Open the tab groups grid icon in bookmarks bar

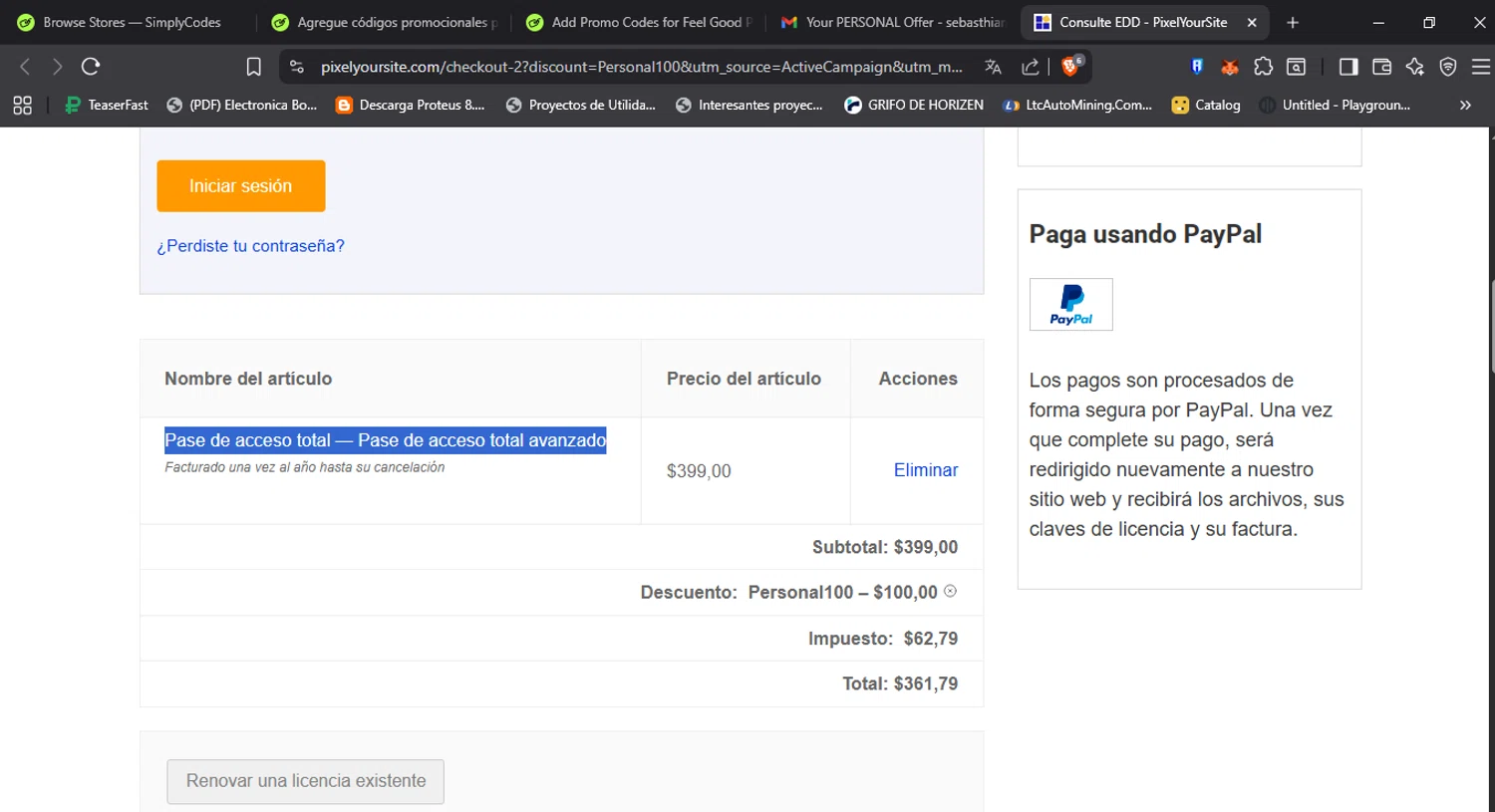point(22,105)
